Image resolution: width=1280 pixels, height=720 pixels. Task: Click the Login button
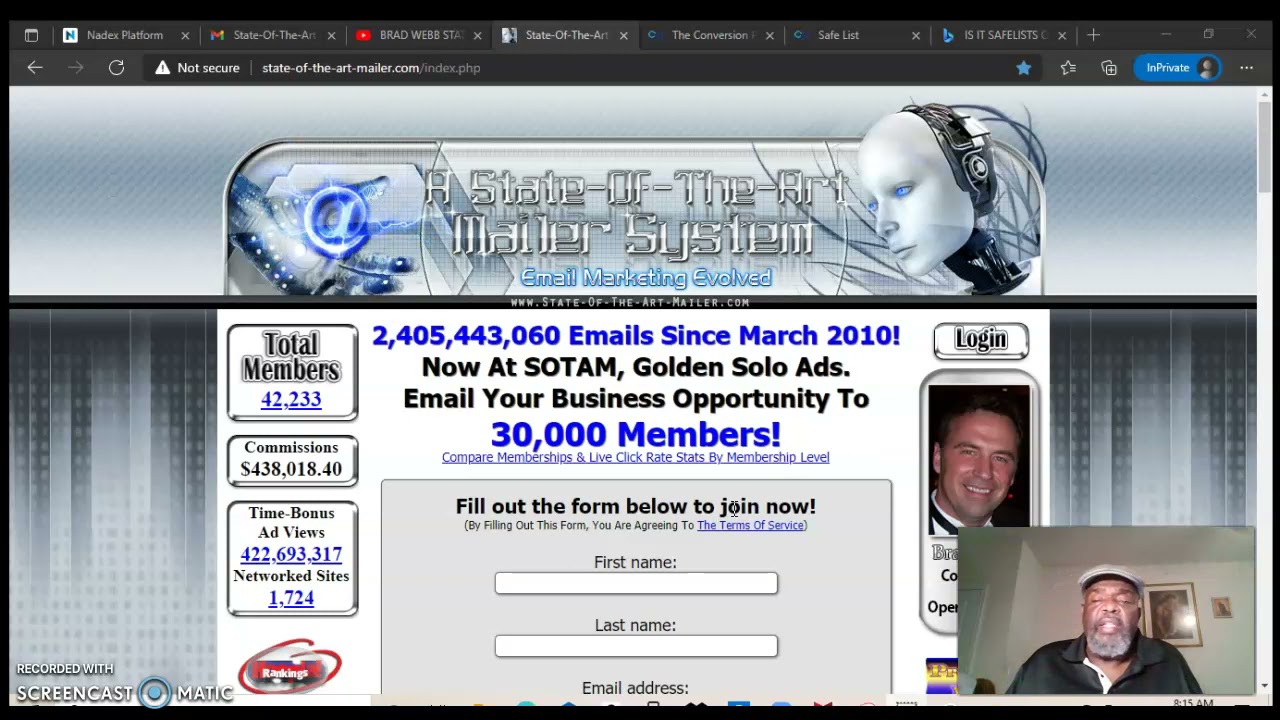point(981,340)
